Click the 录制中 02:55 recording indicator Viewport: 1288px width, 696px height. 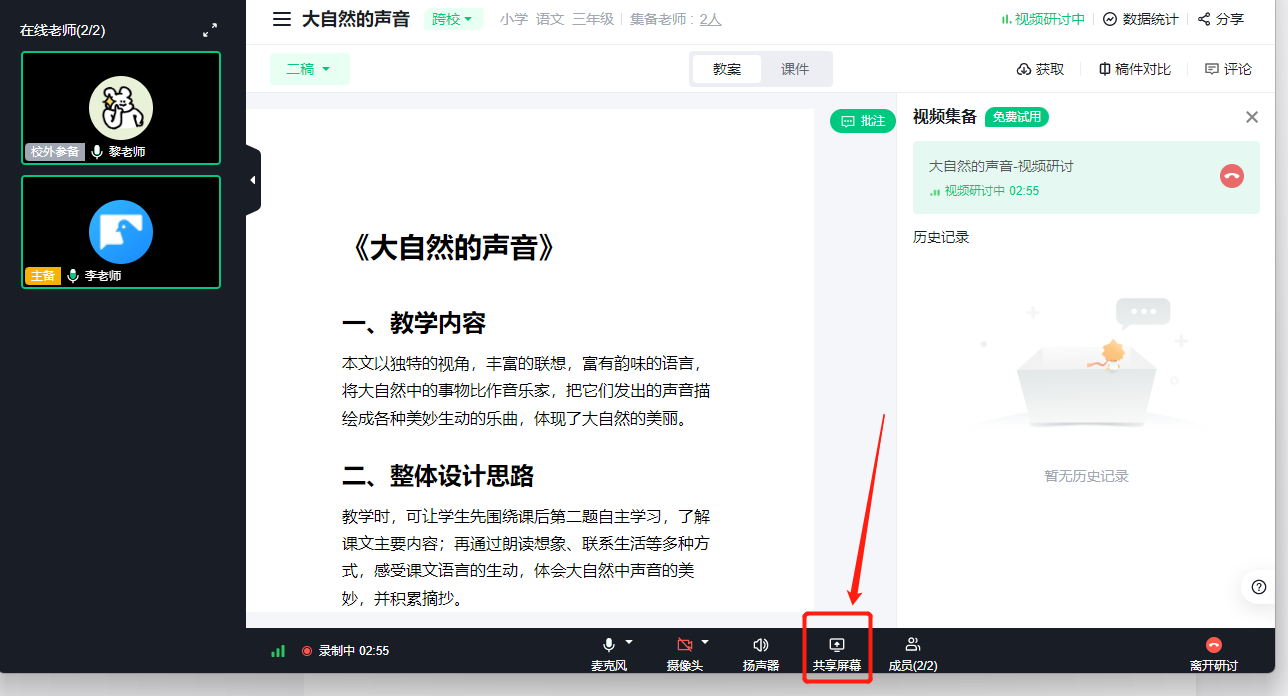[345, 651]
